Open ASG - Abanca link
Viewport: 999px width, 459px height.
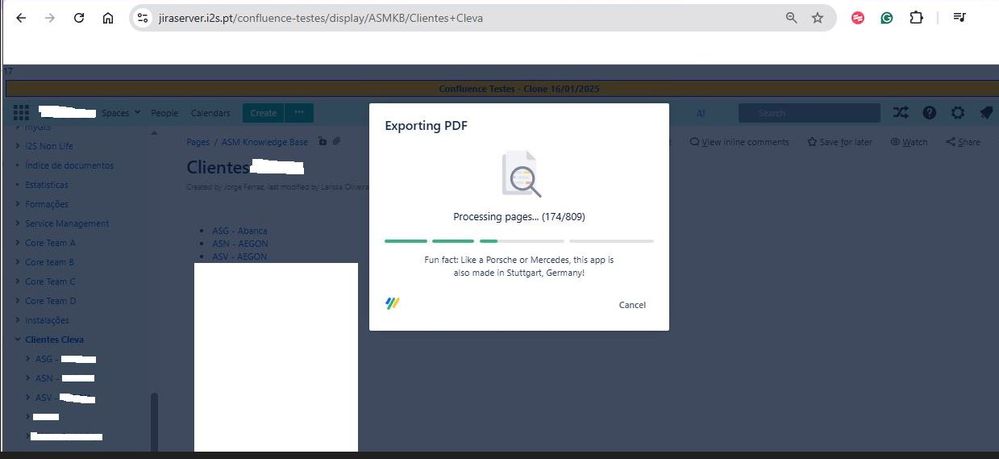(x=240, y=231)
